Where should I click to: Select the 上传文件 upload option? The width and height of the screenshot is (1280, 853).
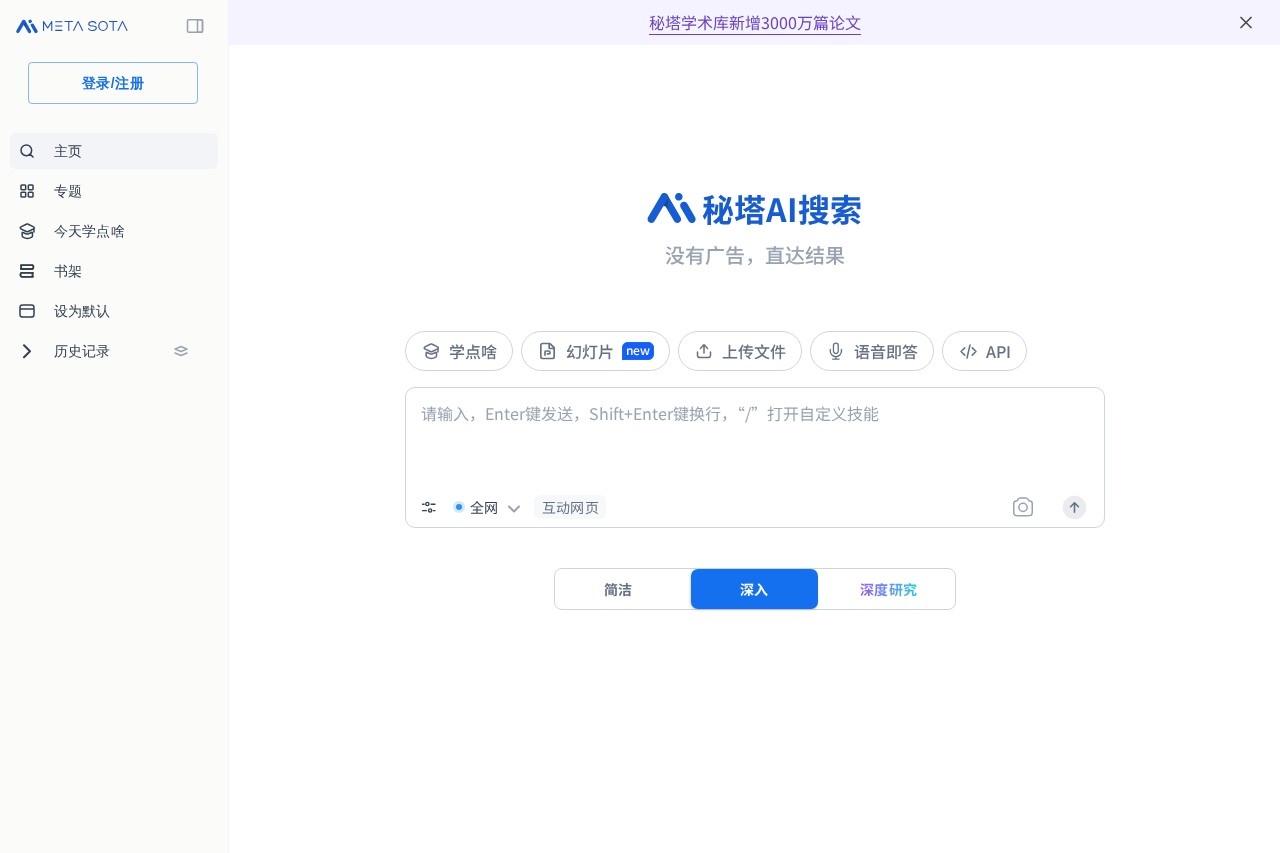740,351
